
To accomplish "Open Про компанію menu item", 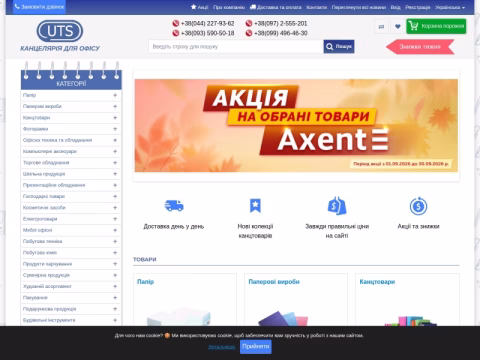I will tap(229, 7).
